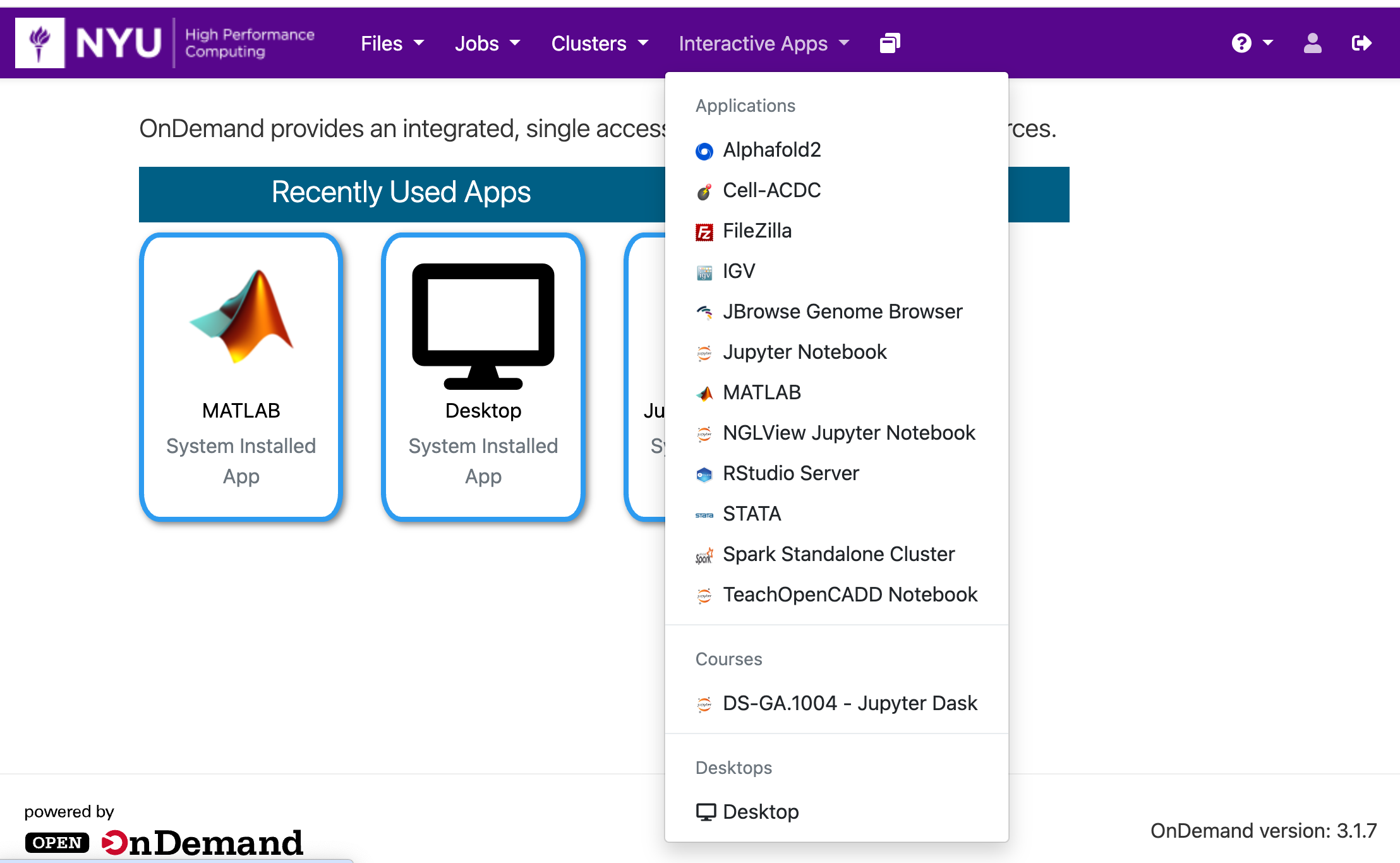This screenshot has width=1400, height=863.
Task: Click the Open OnDemand footer logo
Action: coord(164,843)
